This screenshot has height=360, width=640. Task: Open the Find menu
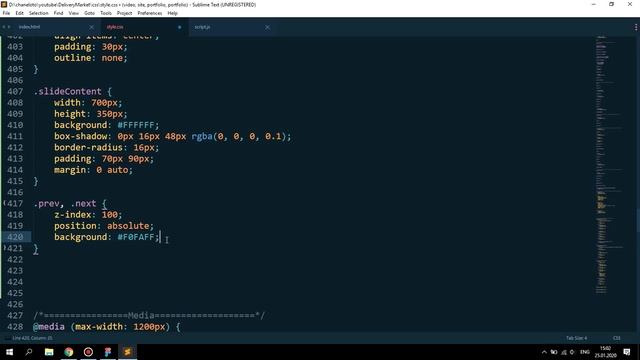pos(58,13)
